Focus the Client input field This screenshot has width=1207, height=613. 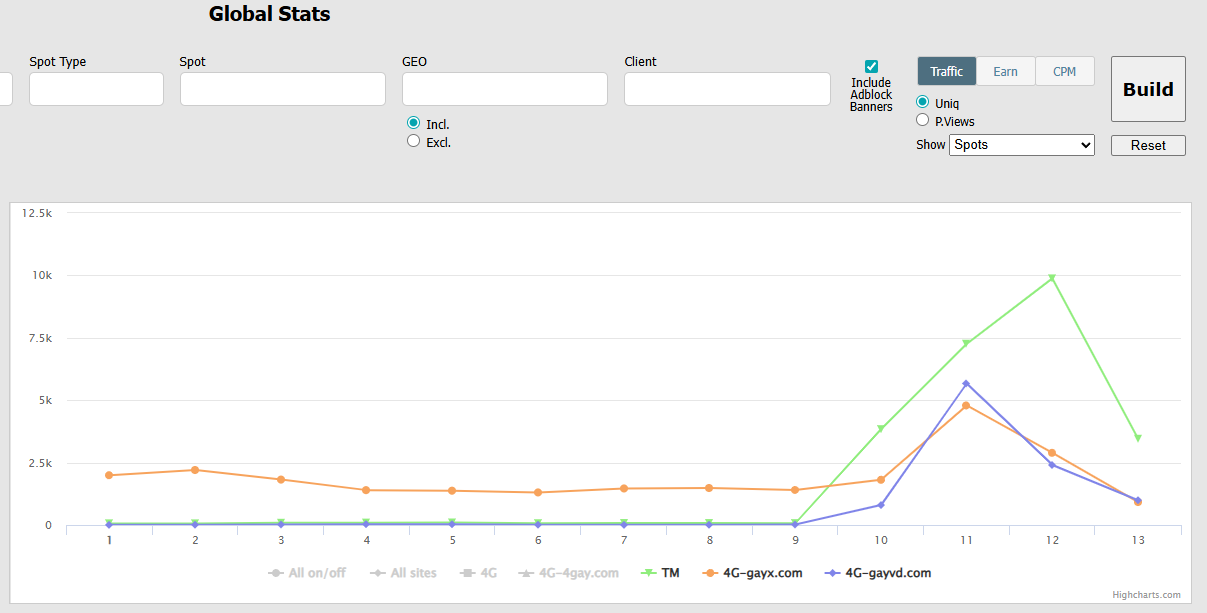point(727,89)
